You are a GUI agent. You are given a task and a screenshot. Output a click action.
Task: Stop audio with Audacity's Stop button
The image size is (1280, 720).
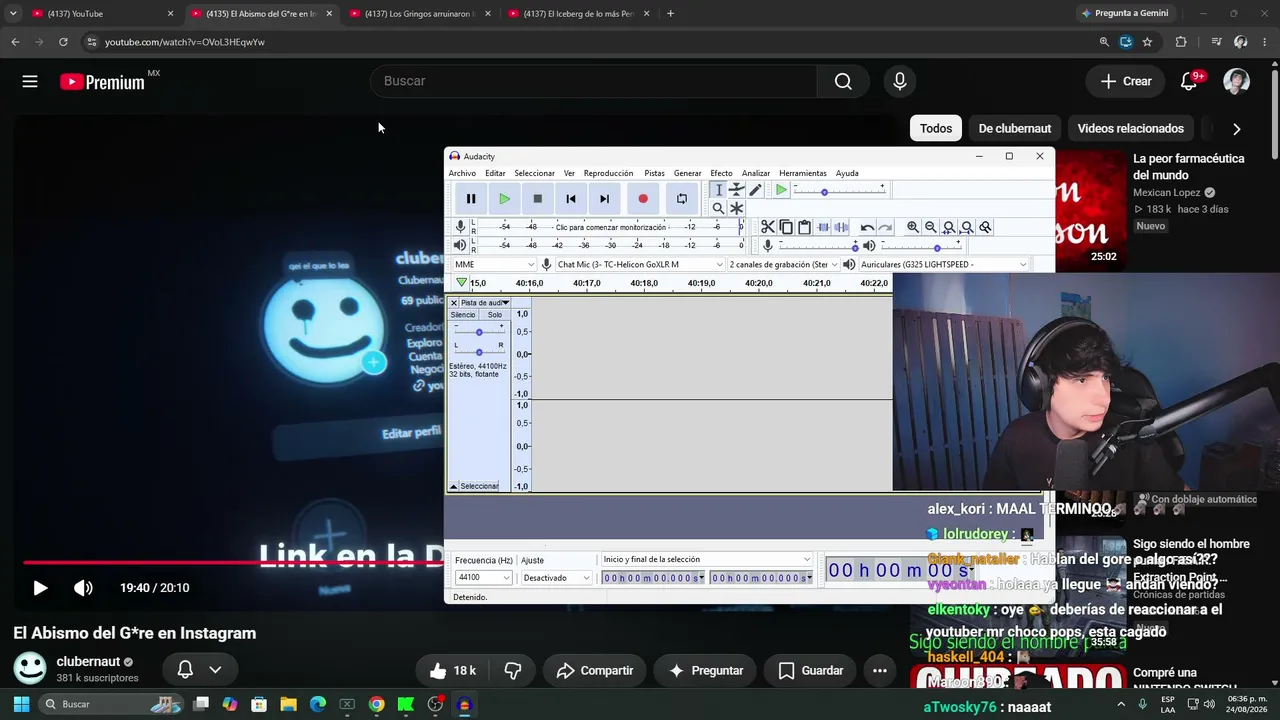537,198
